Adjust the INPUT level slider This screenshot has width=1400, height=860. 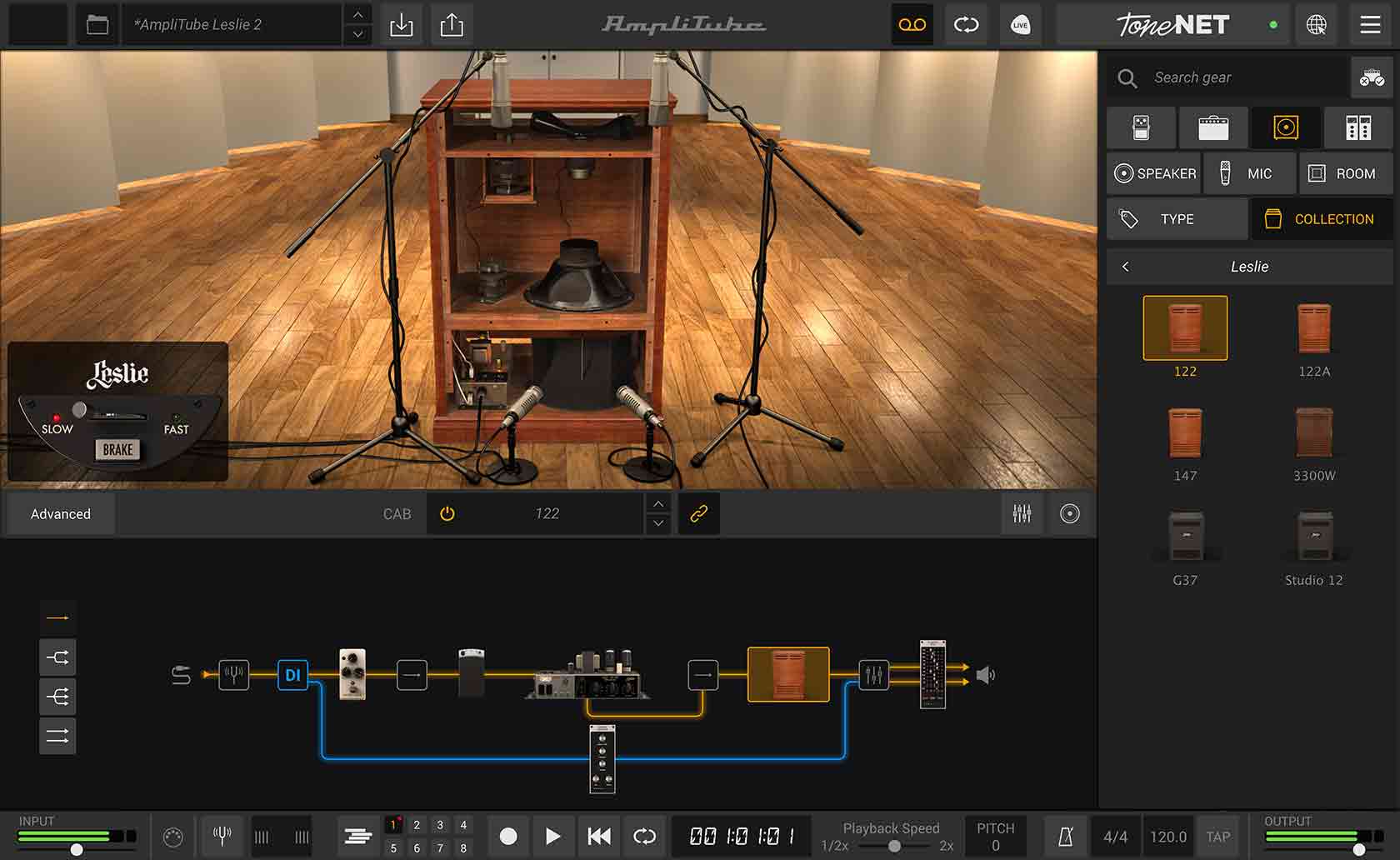pyautogui.click(x=77, y=849)
